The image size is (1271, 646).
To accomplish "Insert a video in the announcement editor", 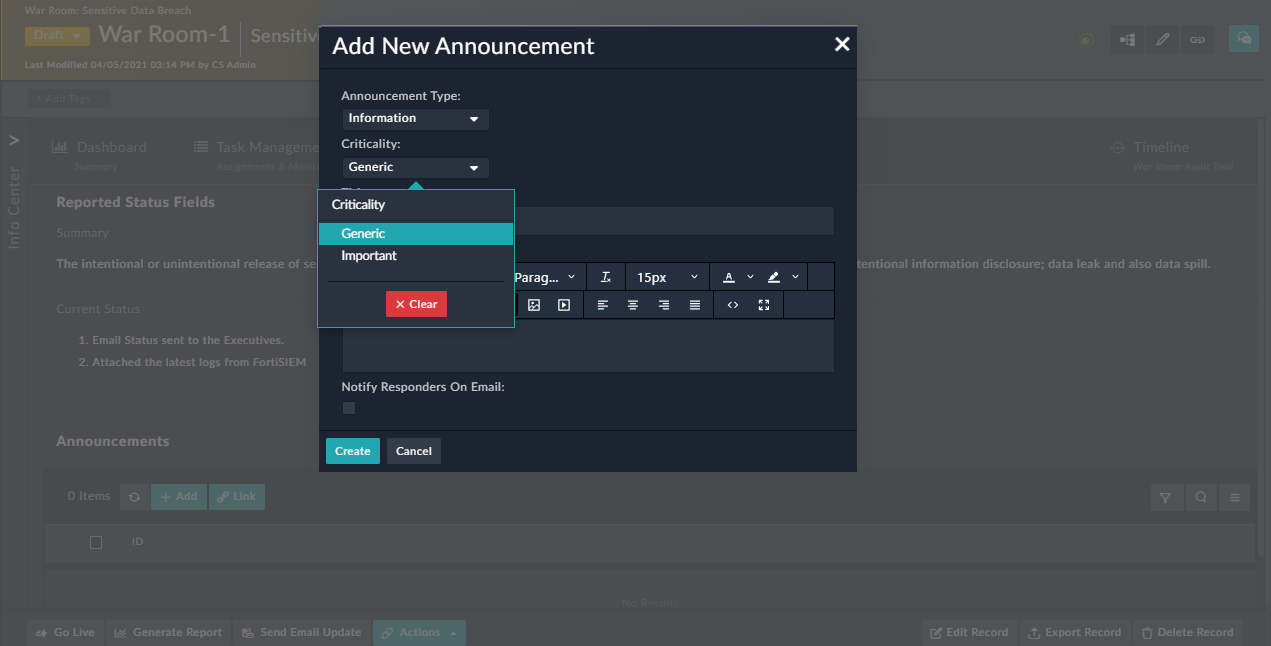I will coord(564,305).
